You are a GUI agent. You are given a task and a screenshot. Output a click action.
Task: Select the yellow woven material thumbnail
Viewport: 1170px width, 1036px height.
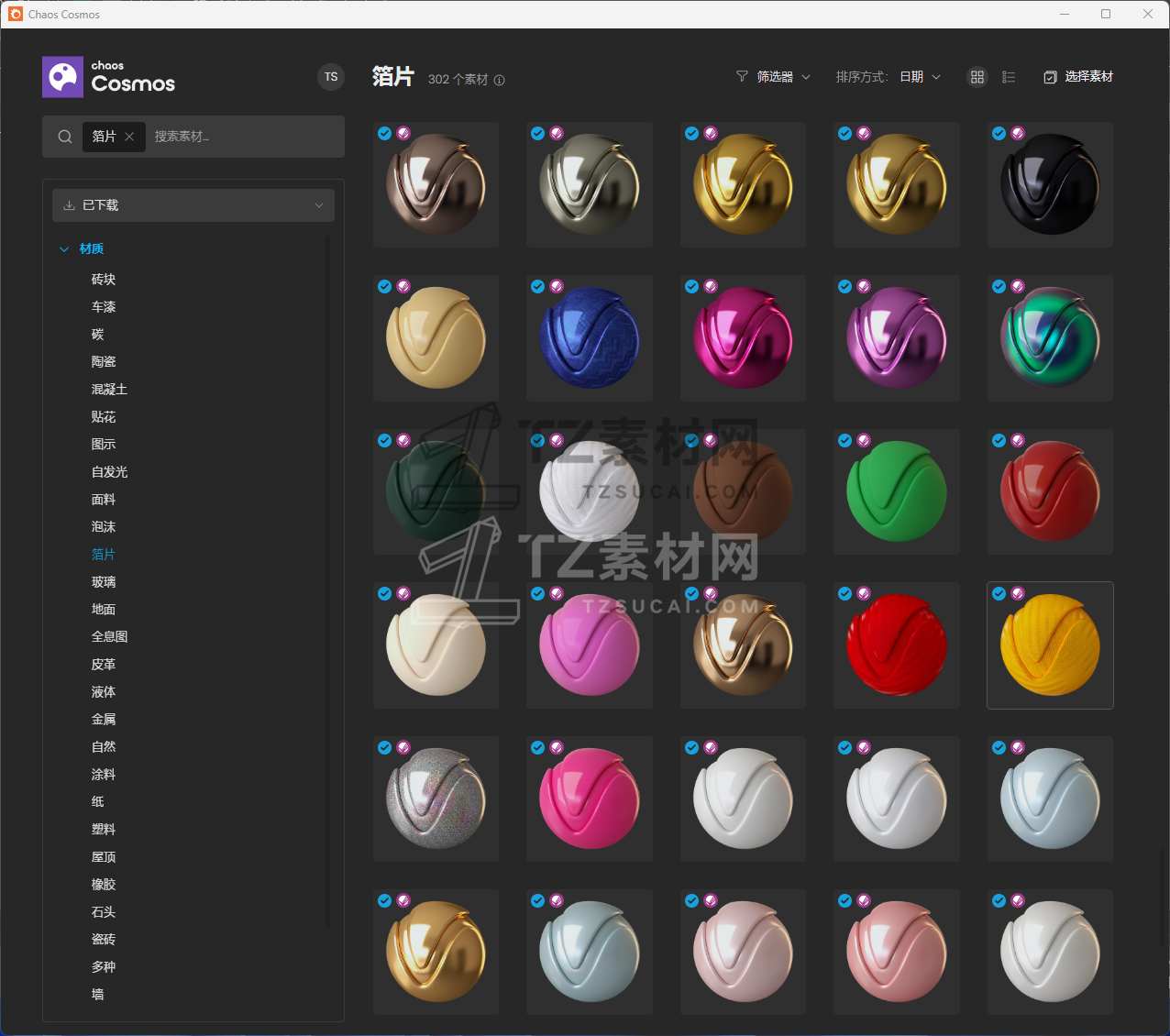(1050, 645)
